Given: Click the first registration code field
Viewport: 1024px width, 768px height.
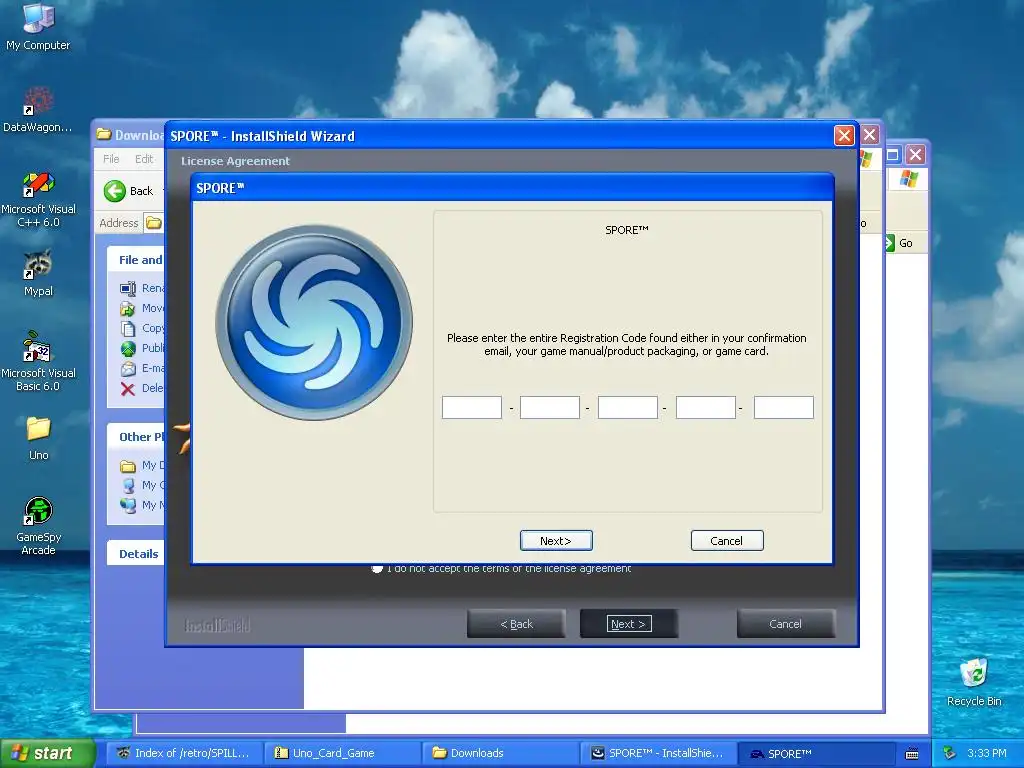Looking at the screenshot, I should click(x=472, y=408).
